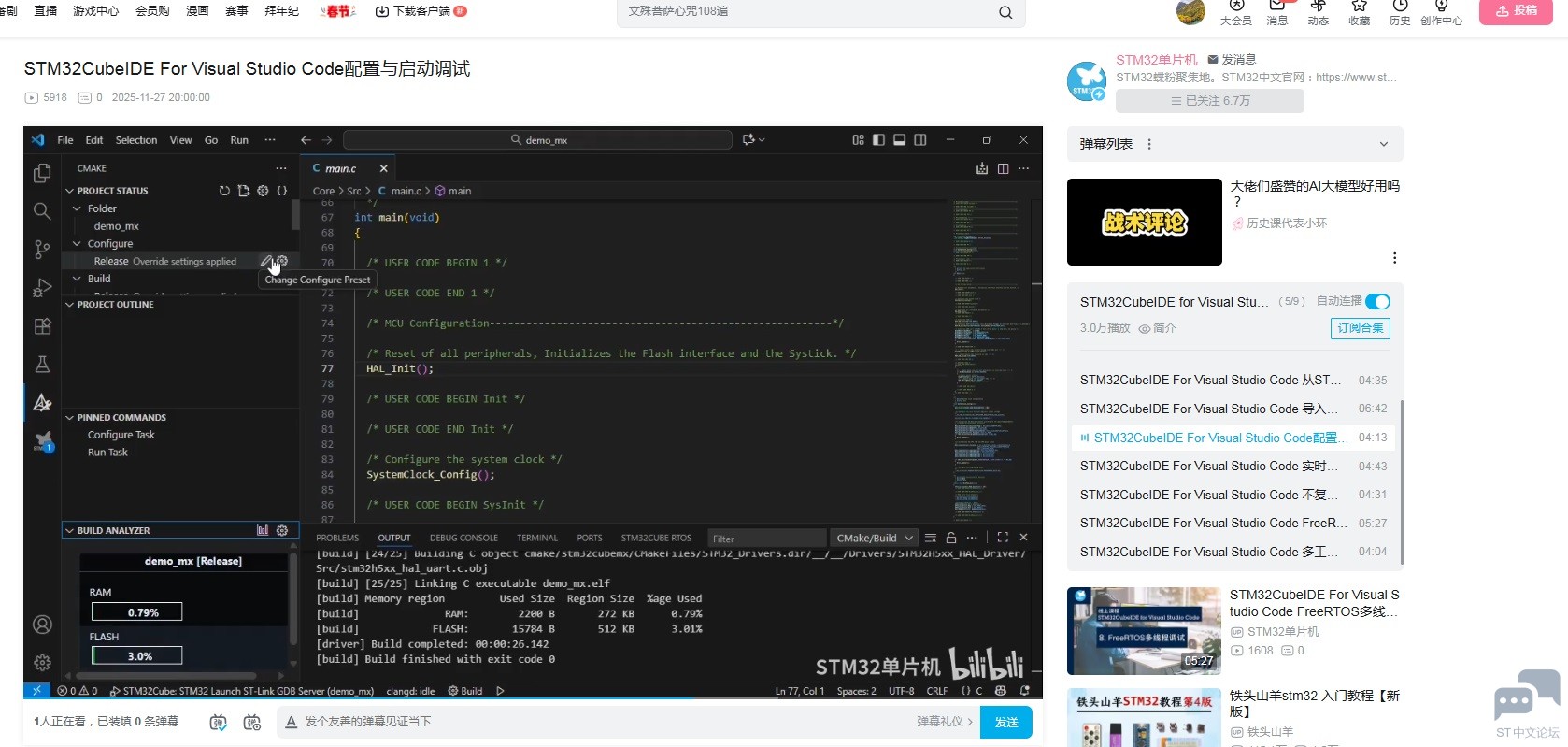
Task: Click the danmaku text input field
Action: pos(607,722)
